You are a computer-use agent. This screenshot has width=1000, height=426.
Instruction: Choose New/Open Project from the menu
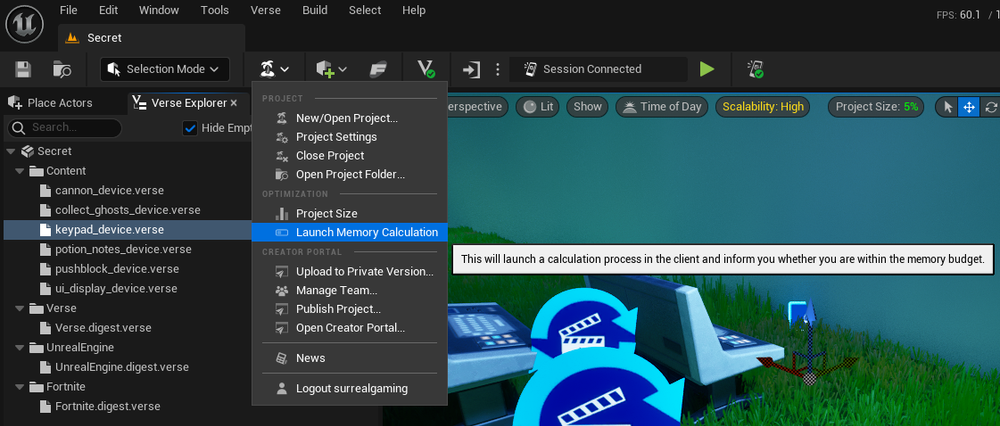(349, 118)
